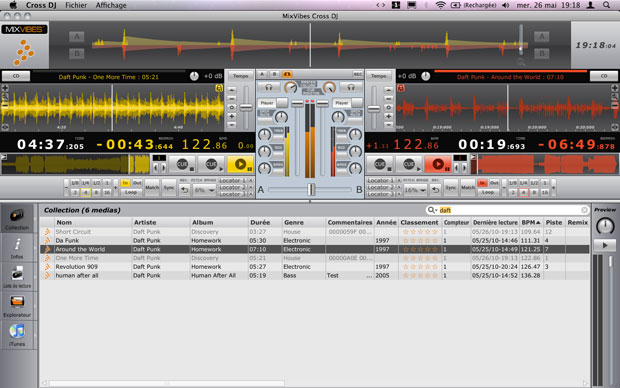Click right deck CUE play button

pyautogui.click(x=409, y=164)
